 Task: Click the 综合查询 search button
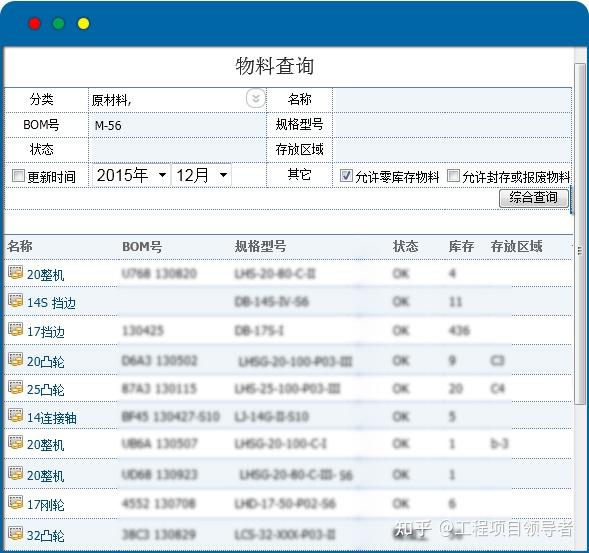(534, 198)
